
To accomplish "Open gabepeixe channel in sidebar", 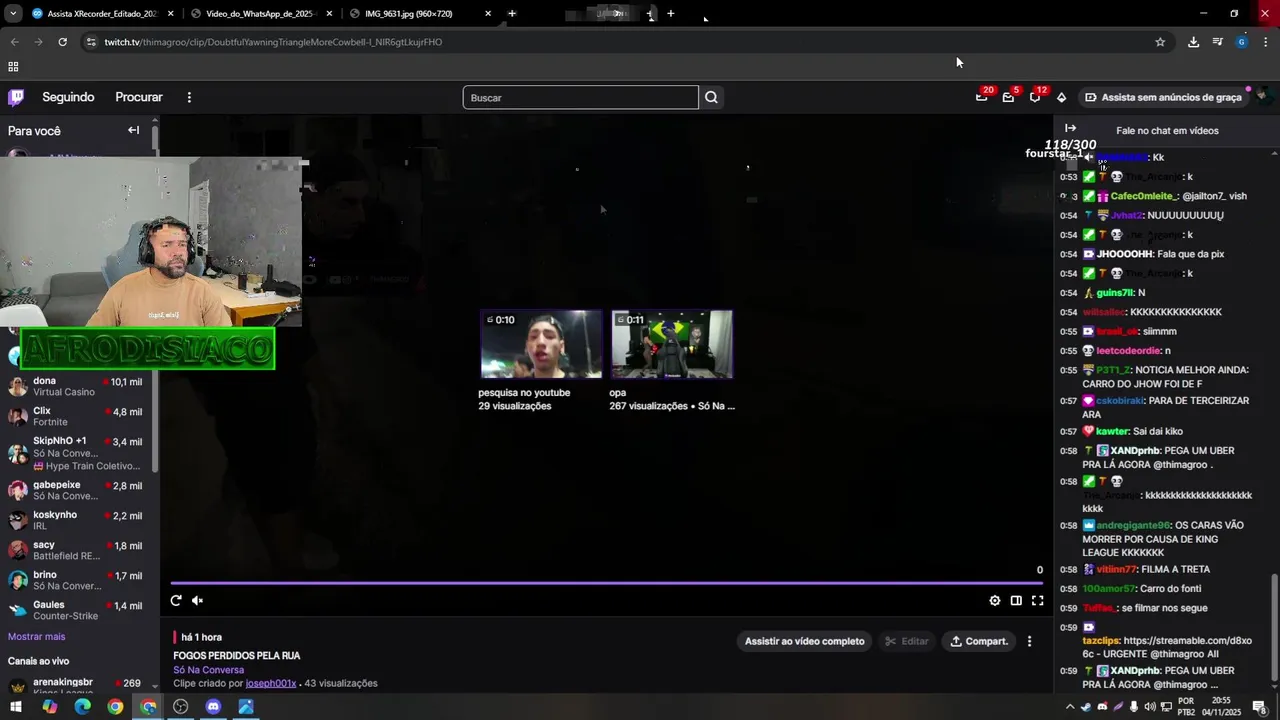I will coord(78,490).
